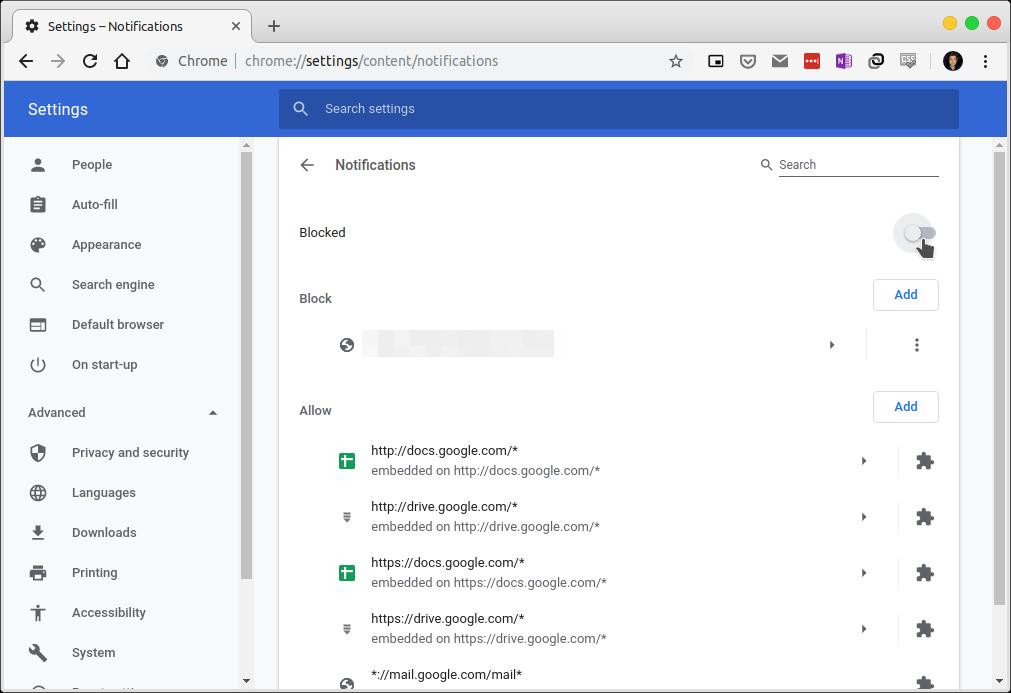Enable the Blocked notifications toggle
The width and height of the screenshot is (1011, 693).
pos(916,233)
